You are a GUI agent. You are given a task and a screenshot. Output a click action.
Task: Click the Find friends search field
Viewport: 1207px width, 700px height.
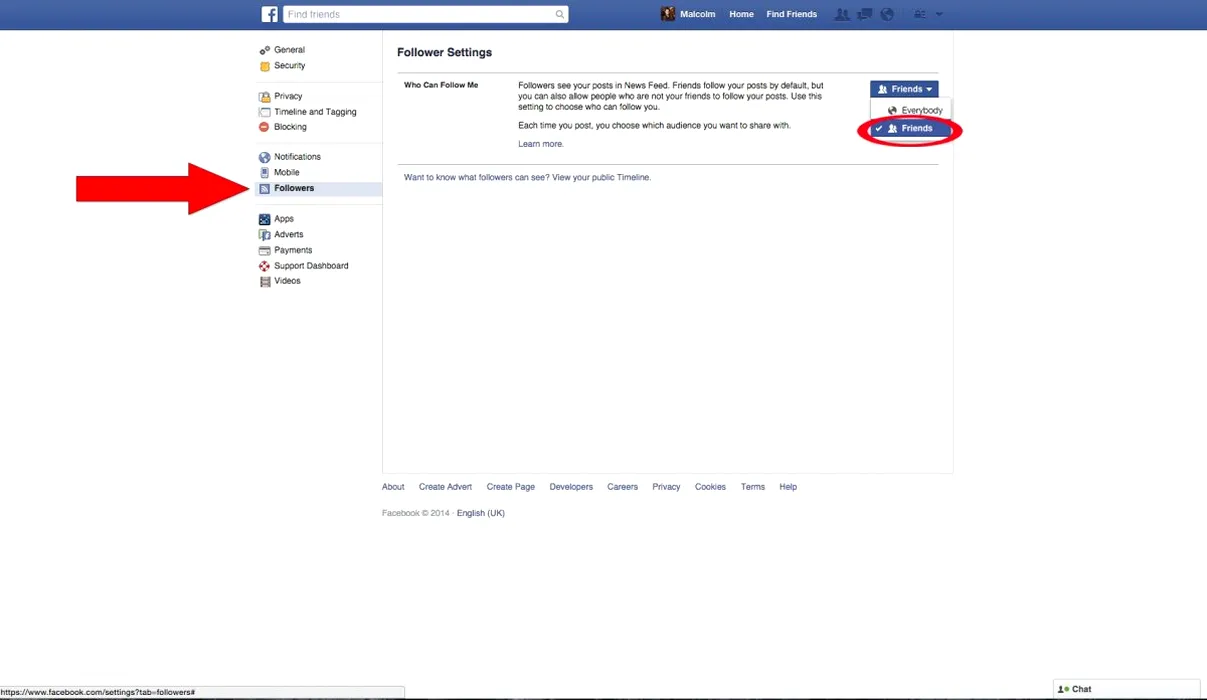coord(418,14)
